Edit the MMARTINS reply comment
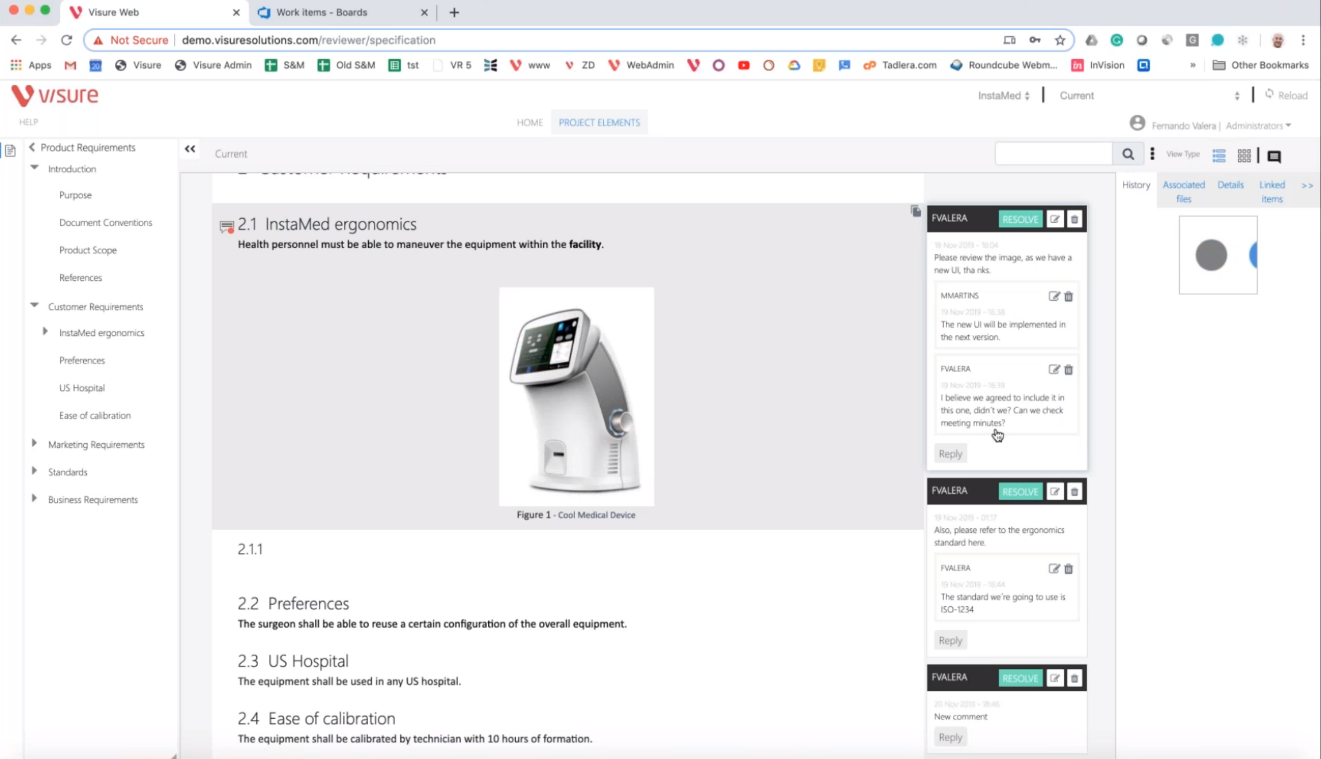 click(1054, 296)
